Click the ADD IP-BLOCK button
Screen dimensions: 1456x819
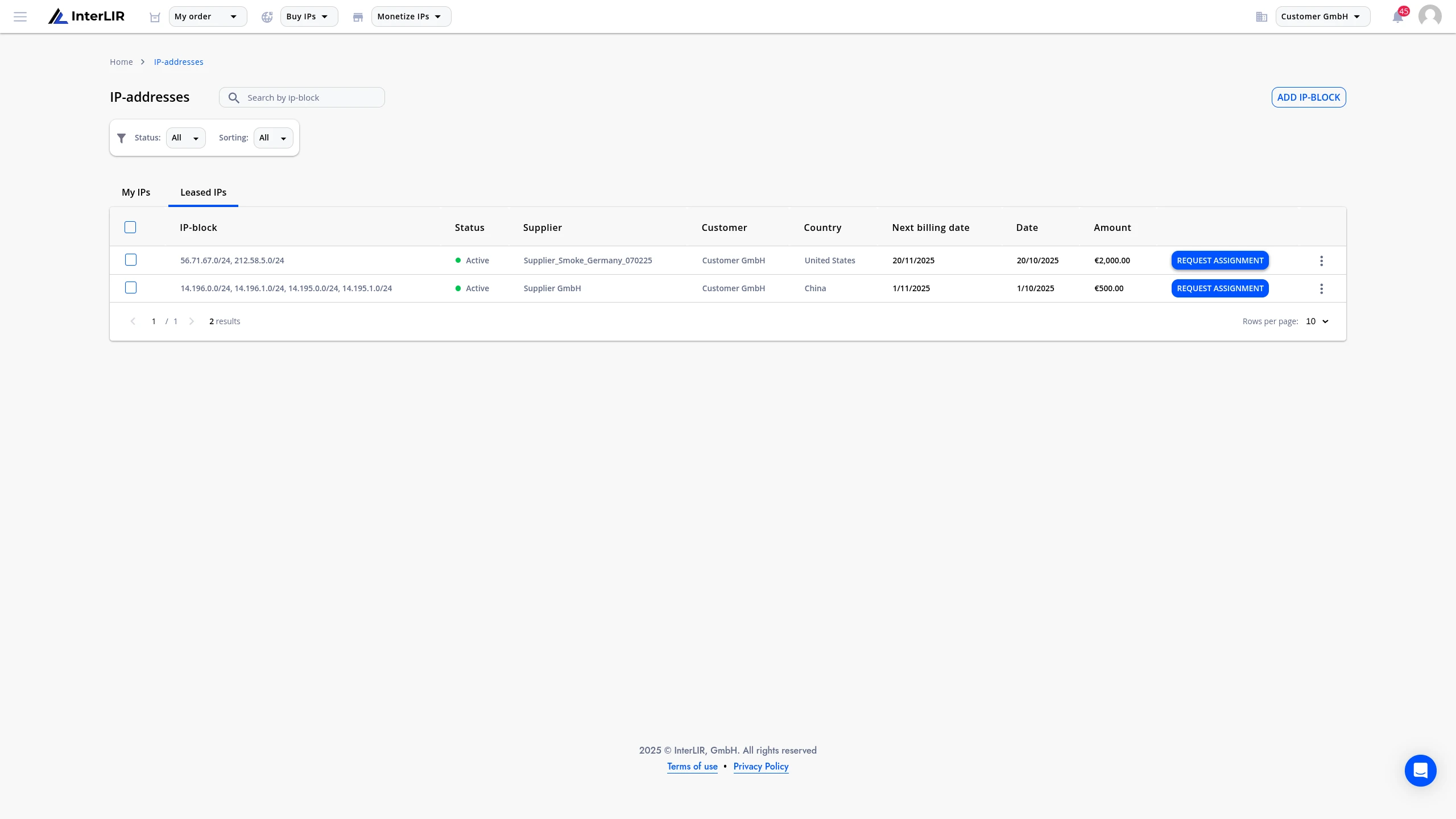pyautogui.click(x=1309, y=97)
